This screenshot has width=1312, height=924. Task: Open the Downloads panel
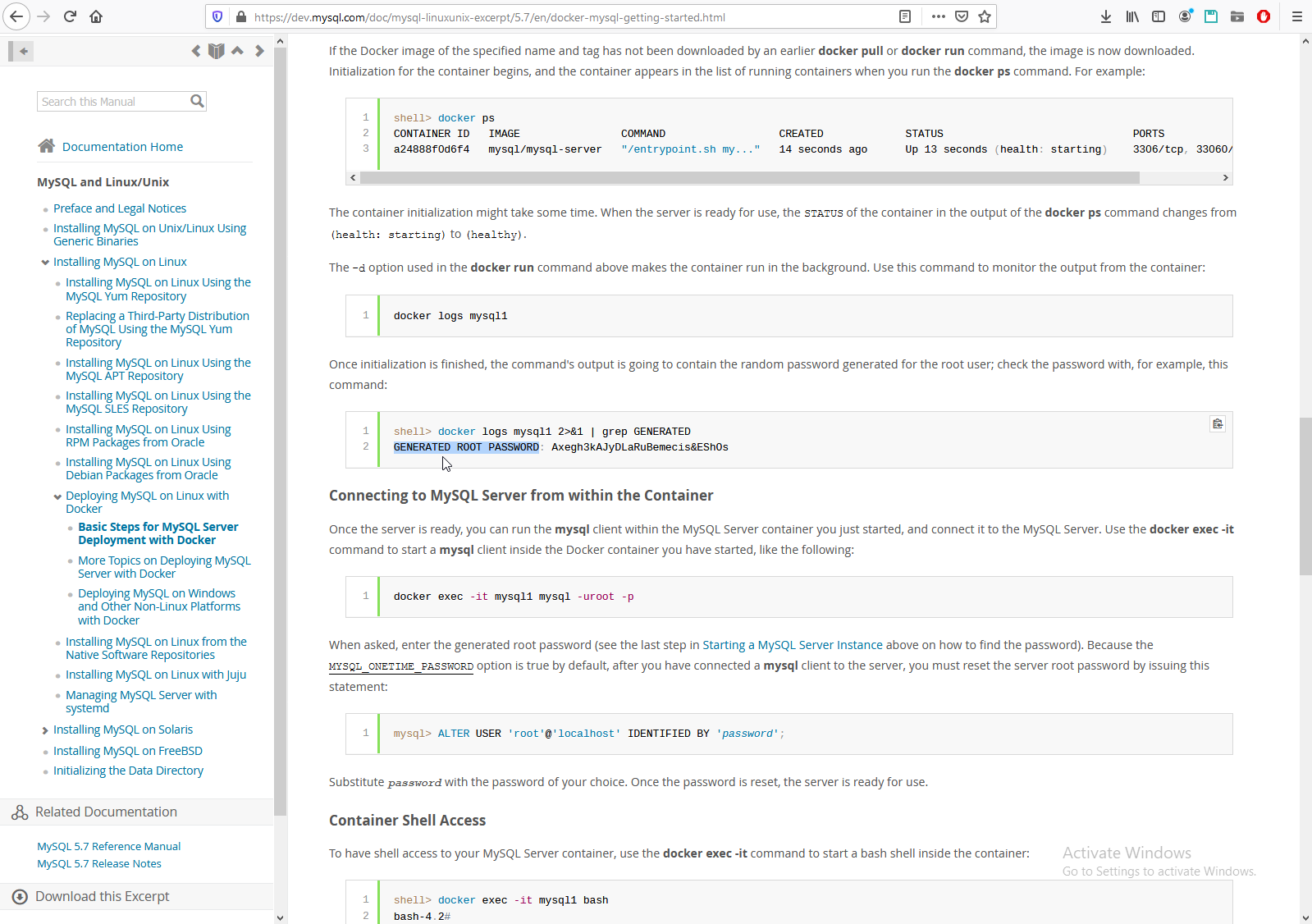pos(1106,16)
